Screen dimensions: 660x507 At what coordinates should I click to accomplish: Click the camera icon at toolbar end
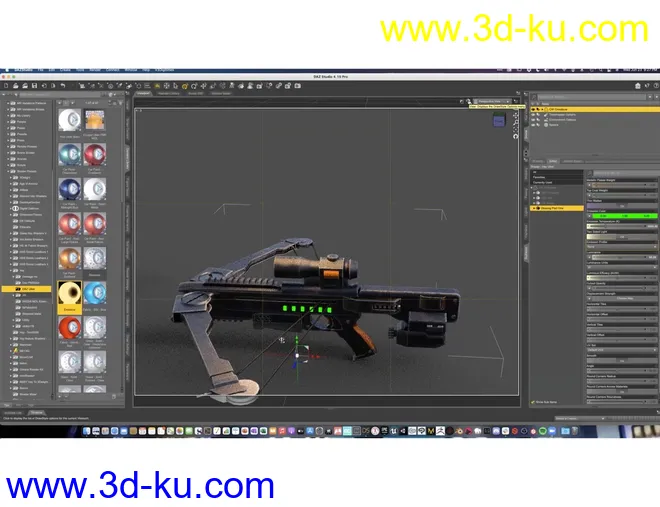point(298,86)
